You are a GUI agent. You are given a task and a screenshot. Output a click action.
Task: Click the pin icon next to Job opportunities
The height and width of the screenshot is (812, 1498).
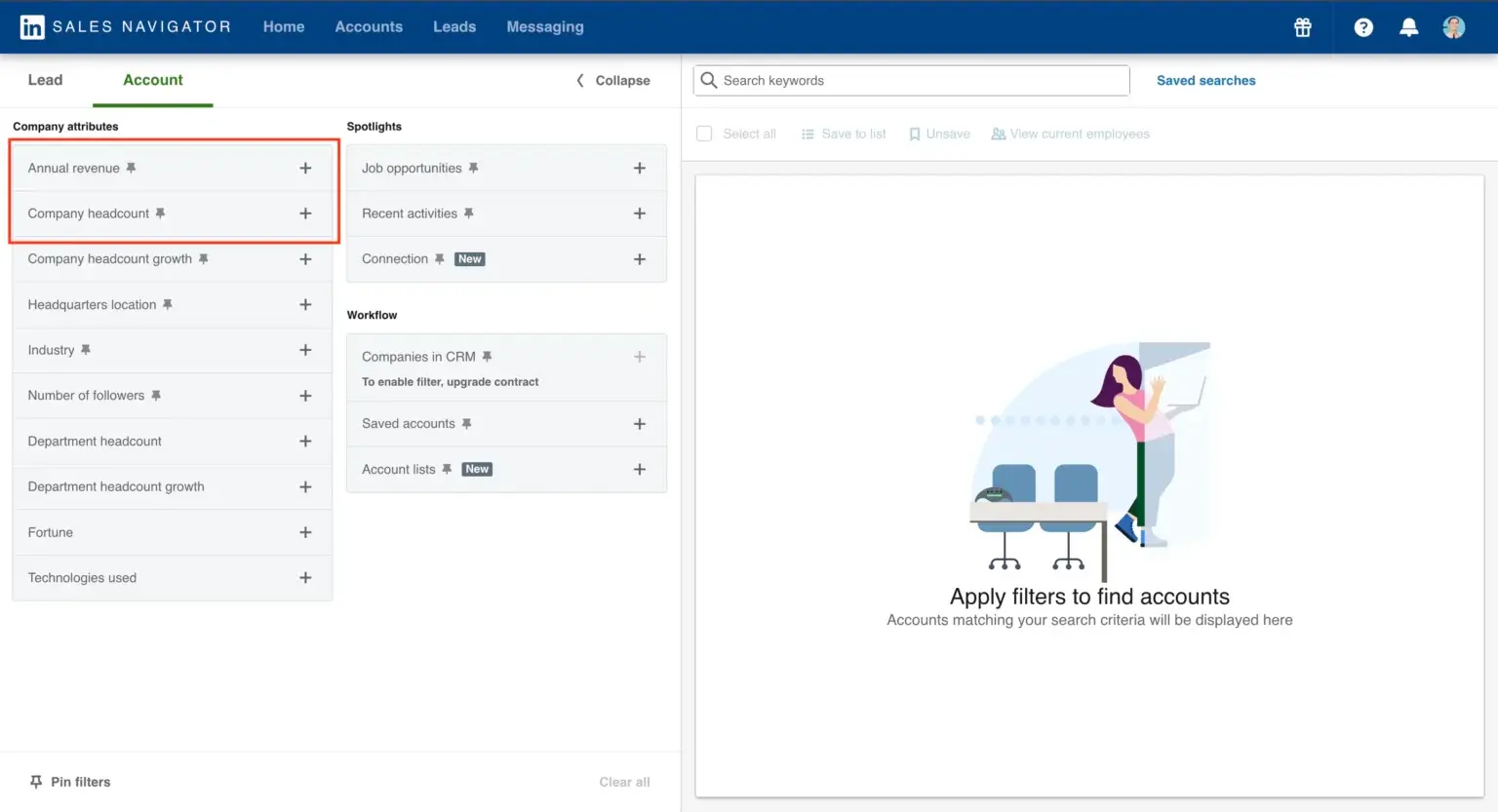(x=473, y=168)
